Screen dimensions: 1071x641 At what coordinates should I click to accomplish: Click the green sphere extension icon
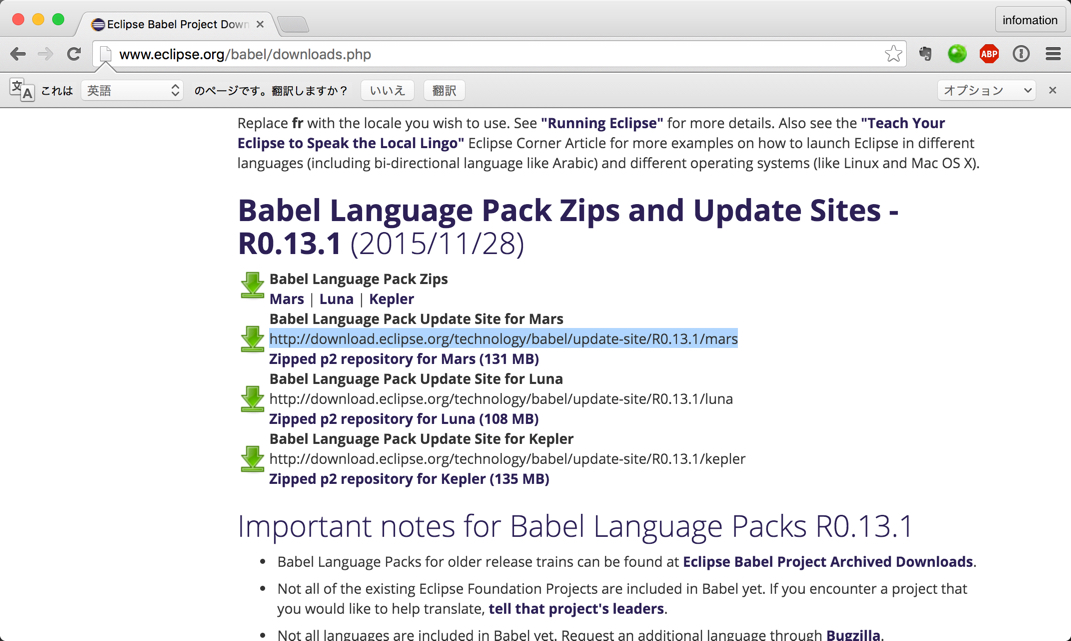tap(957, 54)
